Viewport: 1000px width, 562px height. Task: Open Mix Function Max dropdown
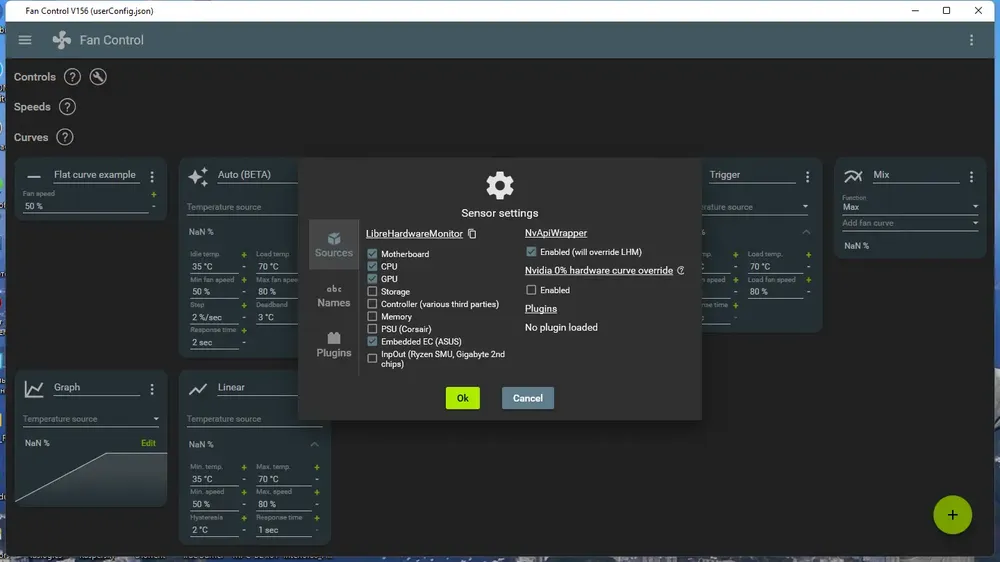pos(910,205)
